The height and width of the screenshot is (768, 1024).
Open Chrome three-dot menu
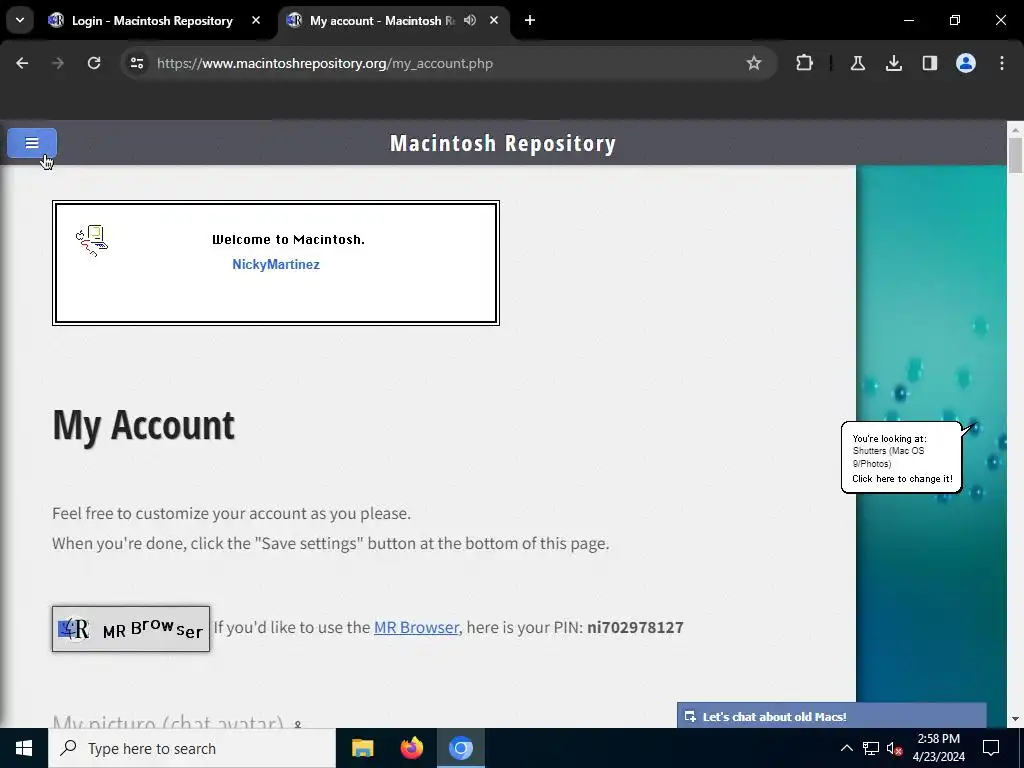(1002, 63)
